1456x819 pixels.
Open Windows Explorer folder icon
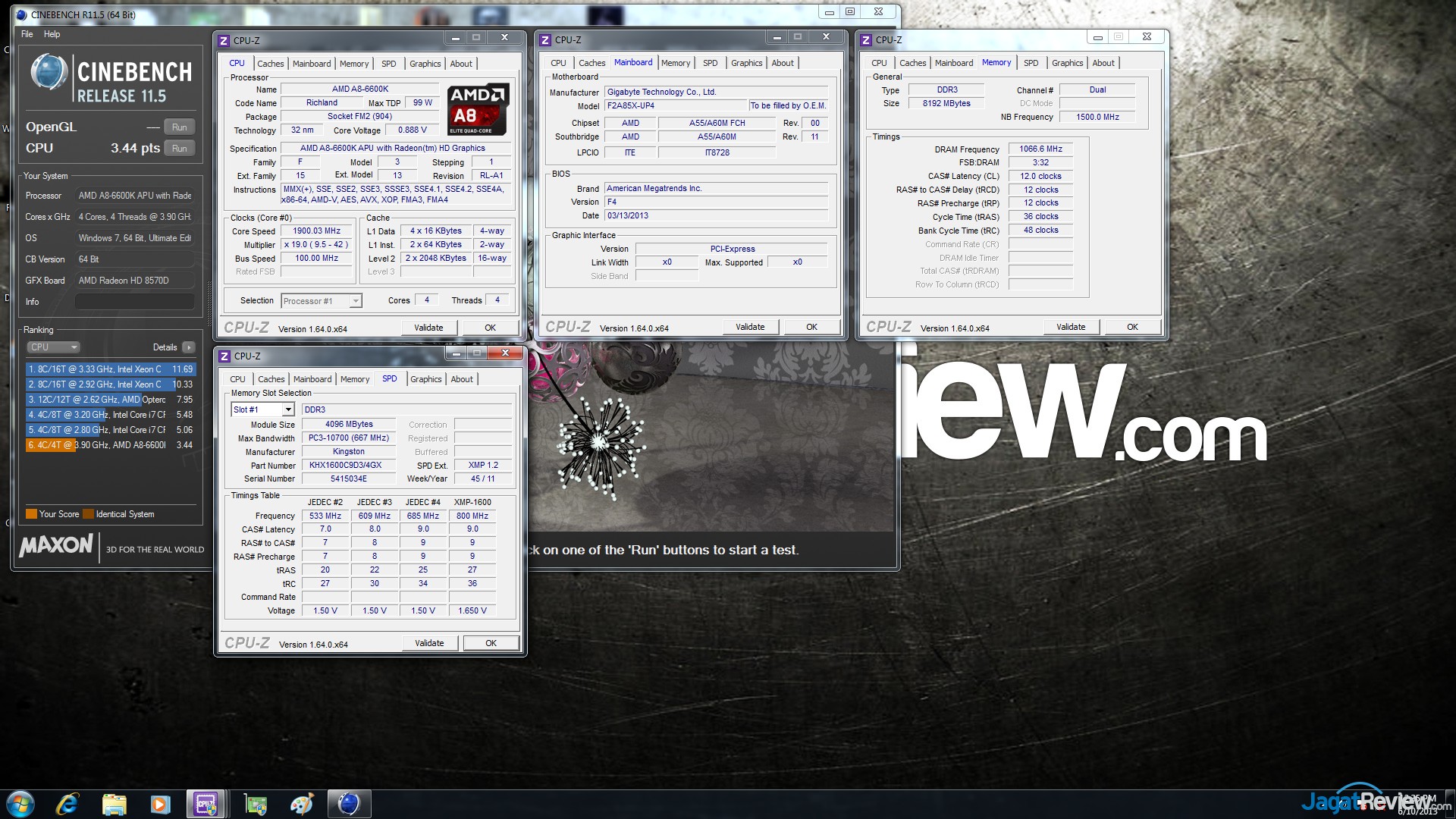pos(114,803)
